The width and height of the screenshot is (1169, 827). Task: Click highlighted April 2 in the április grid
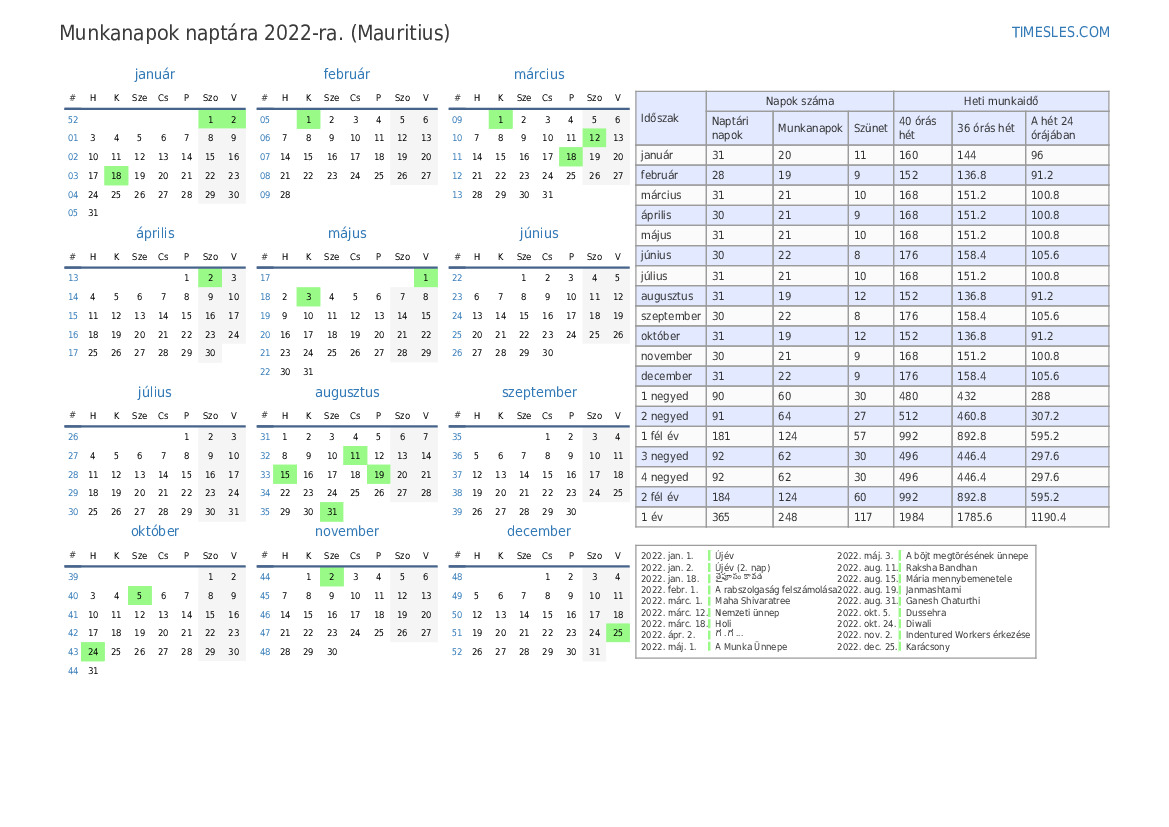(x=210, y=277)
